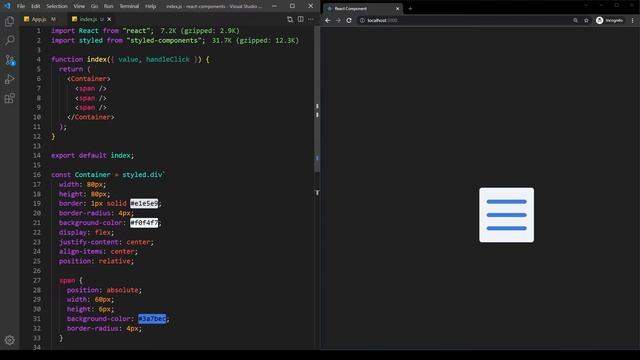640x360 pixels.
Task: Click the closing </Container> tag on line 10
Action: pyautogui.click(x=91, y=117)
